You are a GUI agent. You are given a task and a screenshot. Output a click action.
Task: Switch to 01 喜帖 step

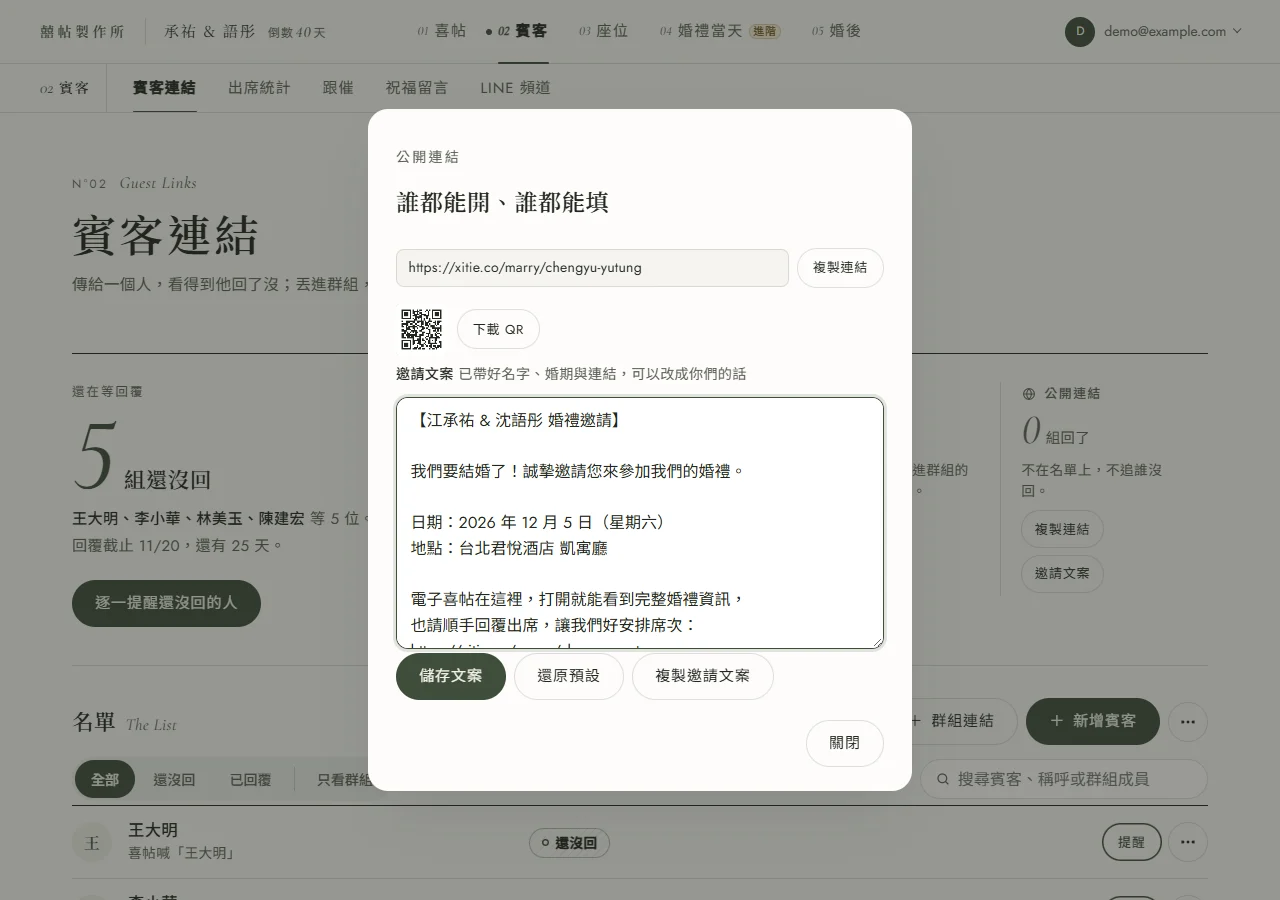click(442, 31)
